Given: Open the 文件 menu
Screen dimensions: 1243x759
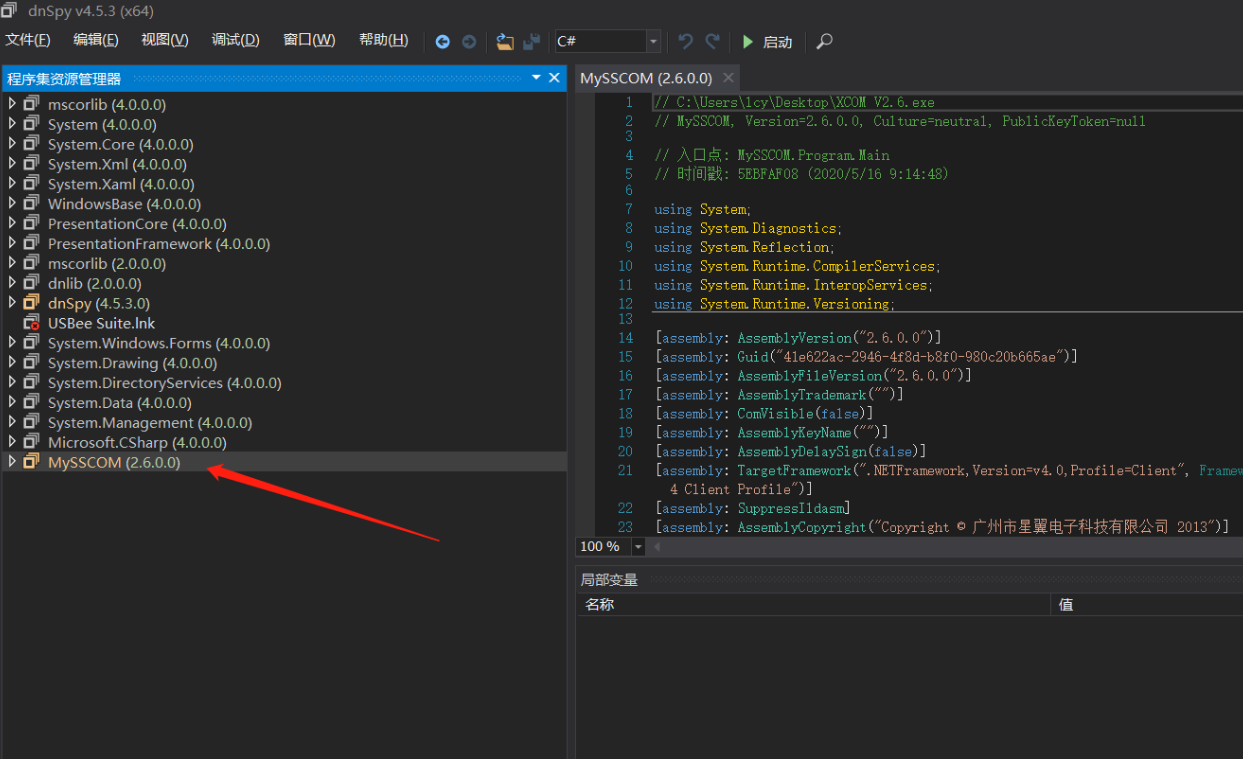Looking at the screenshot, I should [28, 39].
